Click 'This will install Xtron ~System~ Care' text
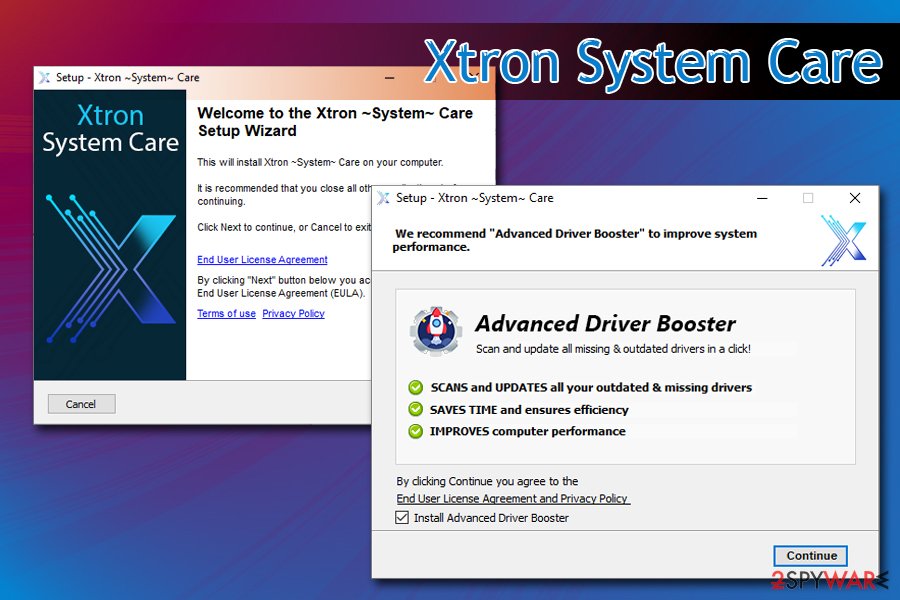 pyautogui.click(x=320, y=162)
